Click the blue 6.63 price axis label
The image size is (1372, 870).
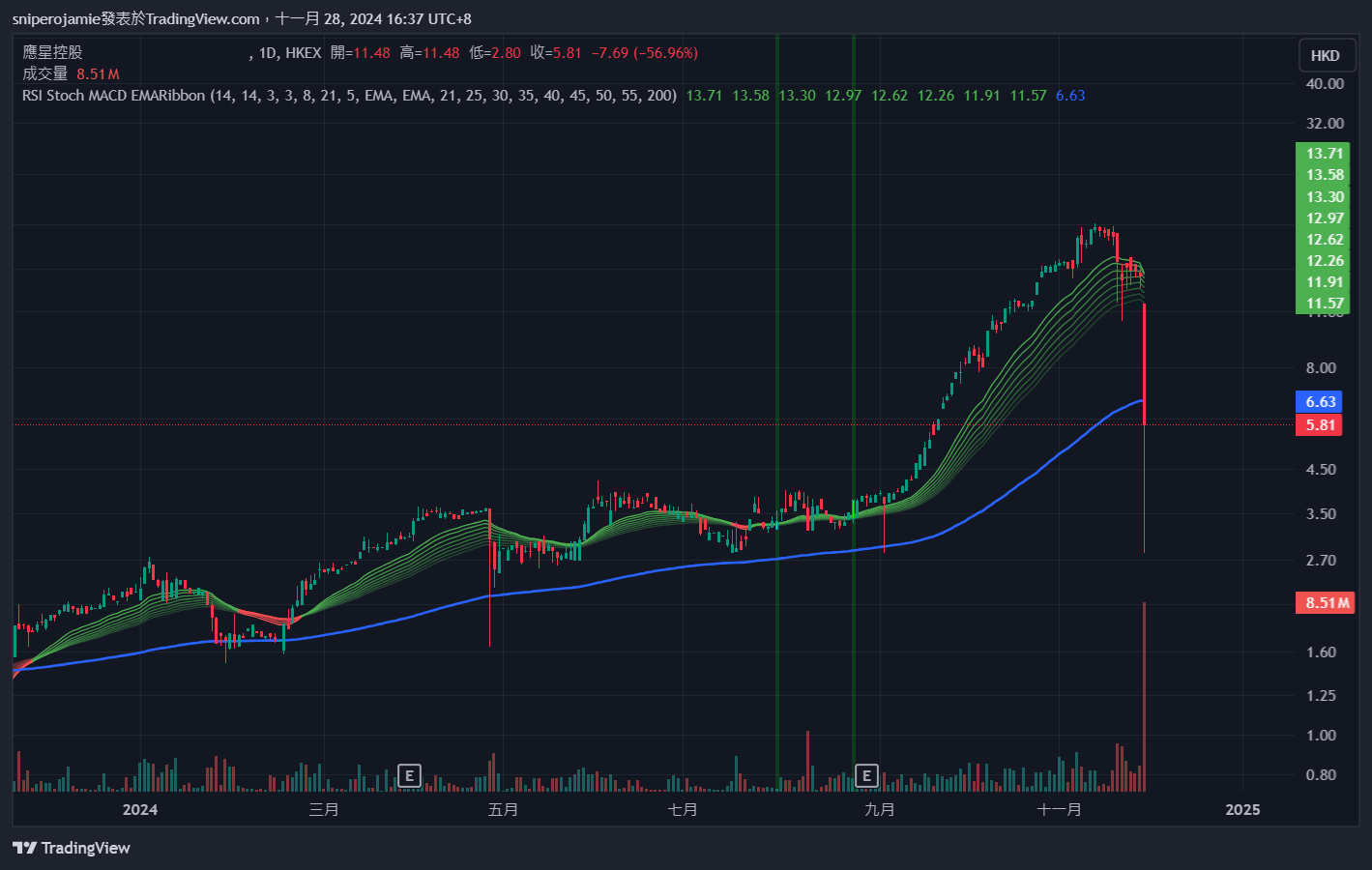tap(1320, 401)
